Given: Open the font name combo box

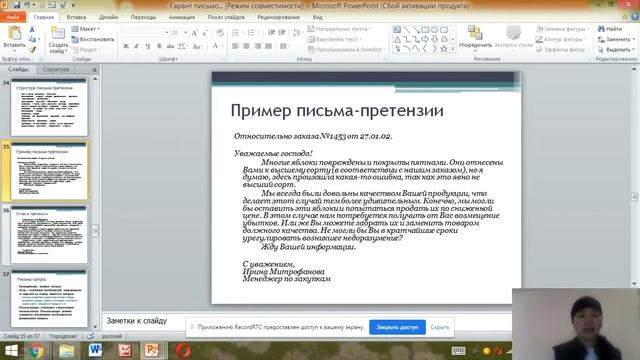Looking at the screenshot, I should [x=144, y=33].
